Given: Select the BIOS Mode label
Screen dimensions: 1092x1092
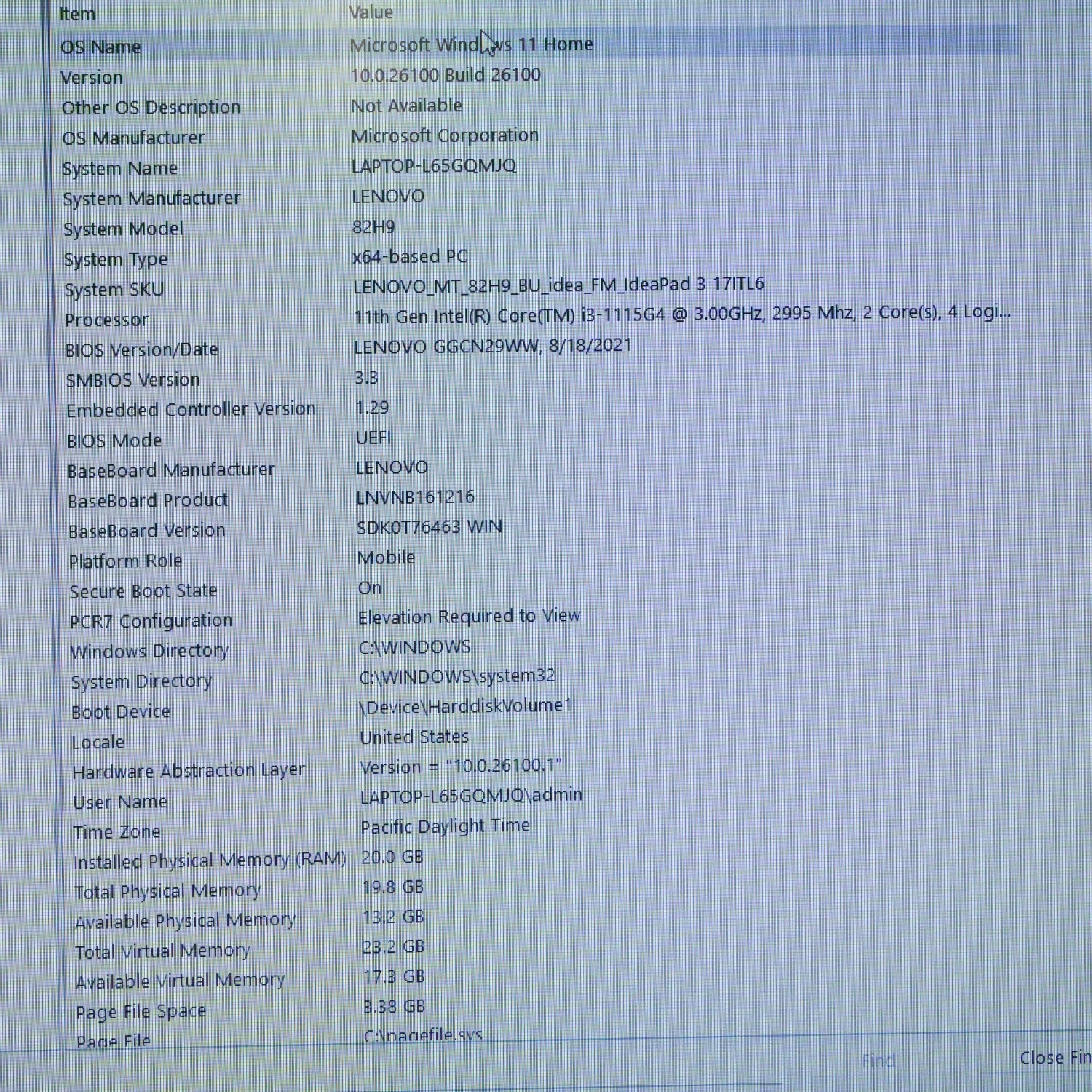Looking at the screenshot, I should 114,440.
